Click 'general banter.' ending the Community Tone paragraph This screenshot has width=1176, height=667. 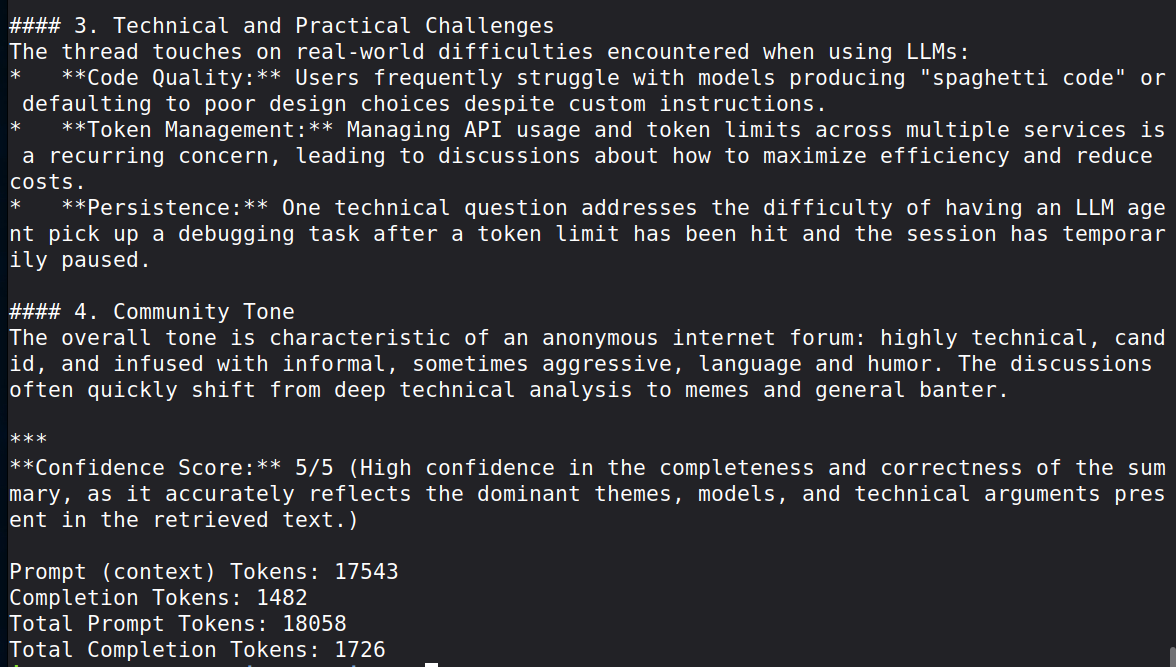(x=911, y=390)
